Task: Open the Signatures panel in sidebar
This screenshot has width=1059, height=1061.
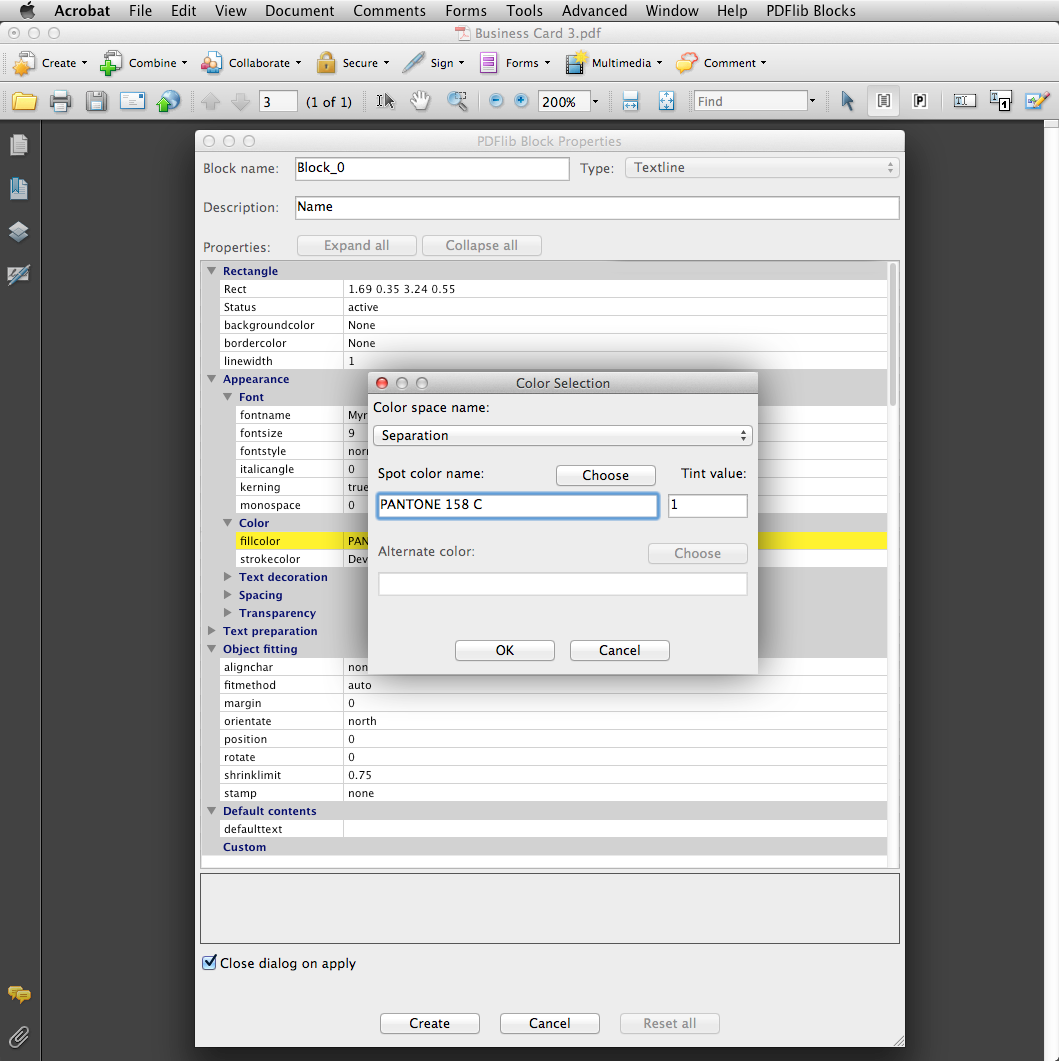Action: point(19,275)
